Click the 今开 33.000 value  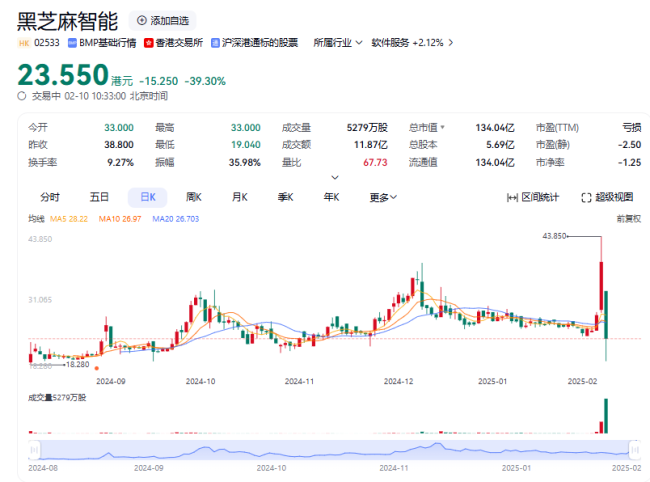pos(119,128)
